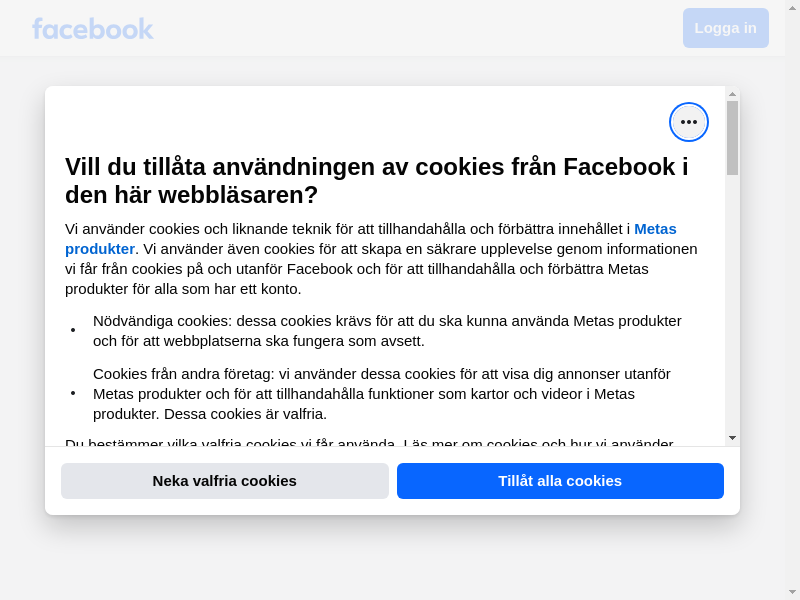Click the cookie dialog's scrollbar thumb
The height and width of the screenshot is (600, 800).
[x=732, y=138]
